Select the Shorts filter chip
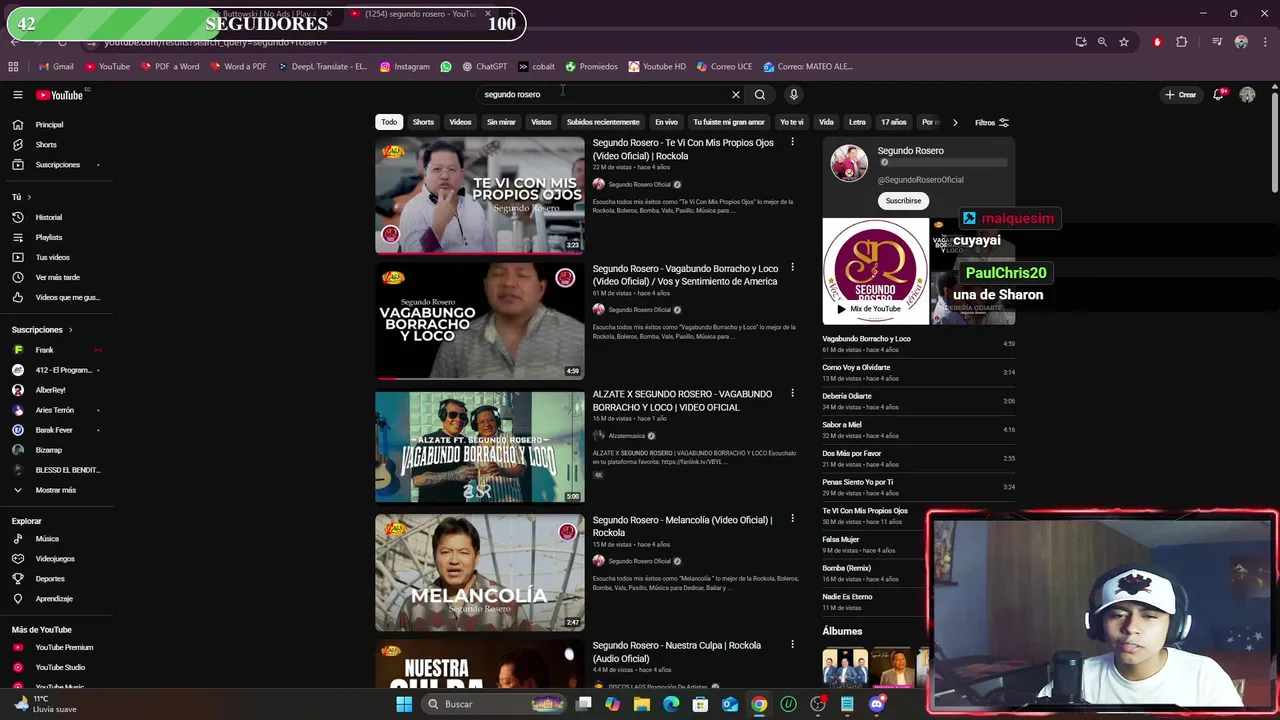 tap(424, 122)
